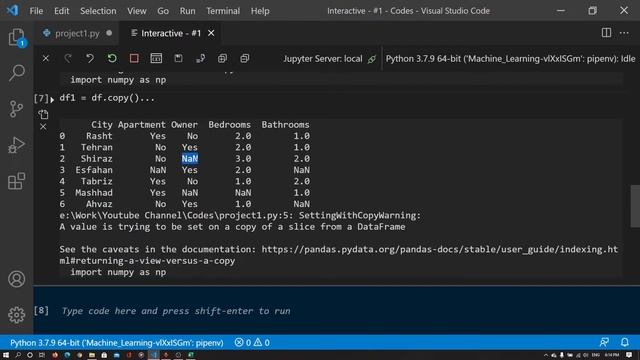Open the Terminal menu
Viewport: 640px width, 360px height.
pos(223,11)
